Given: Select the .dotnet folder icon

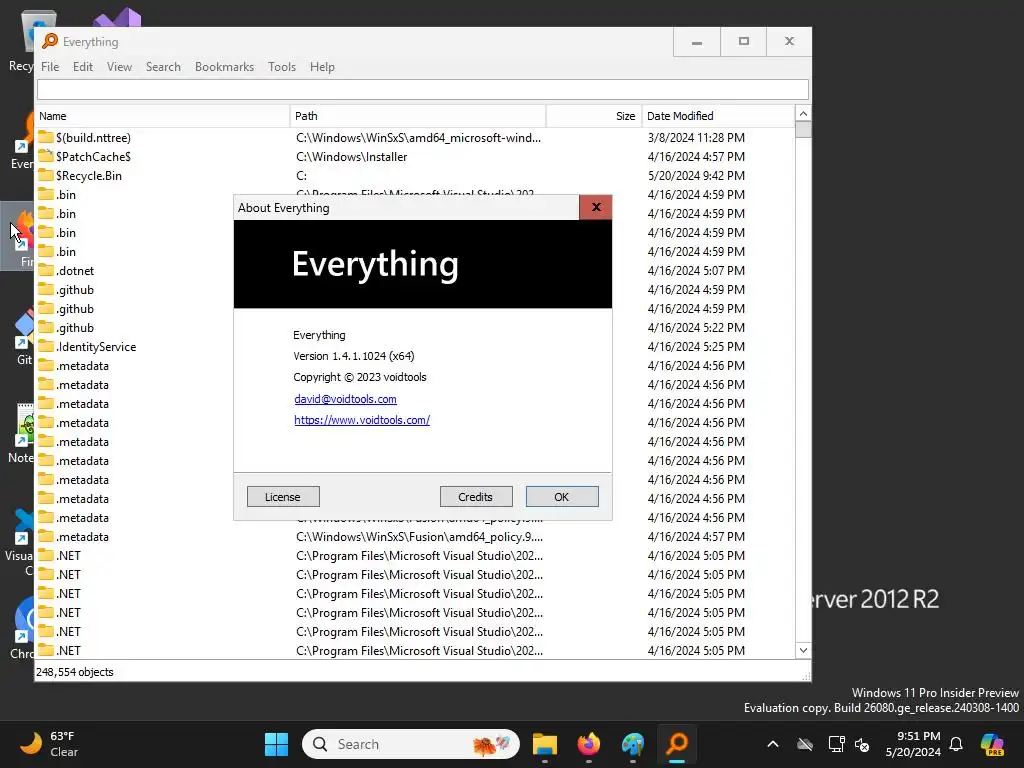Looking at the screenshot, I should point(46,270).
